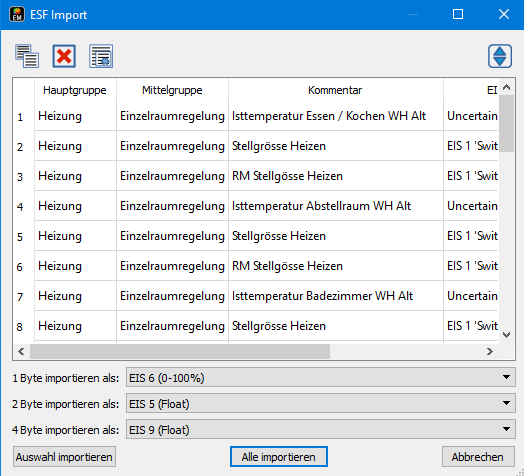Screen dimensions: 524x476
Task: Click Auswahl importieren button
Action: point(64,457)
